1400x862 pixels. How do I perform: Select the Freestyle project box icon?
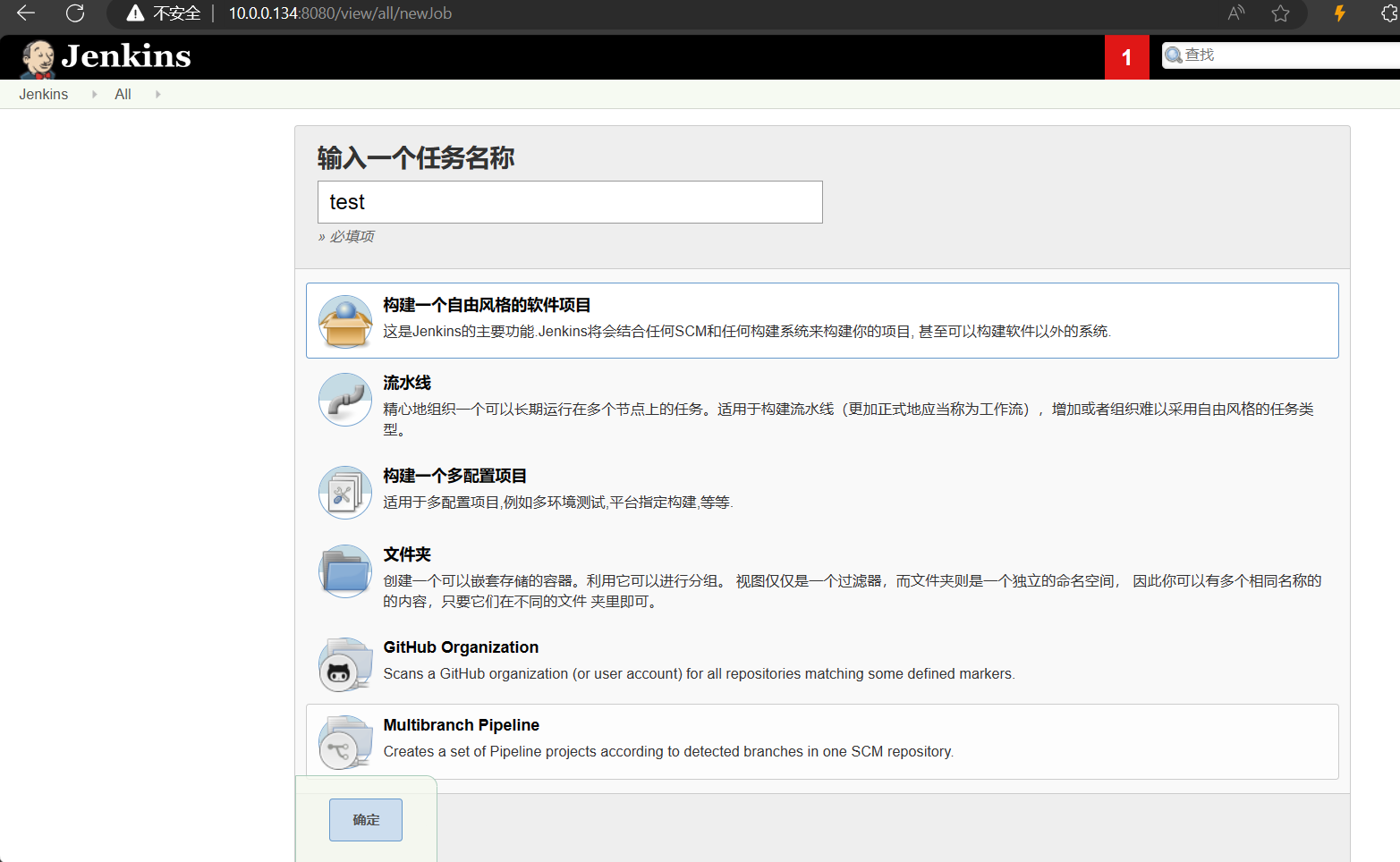(345, 322)
